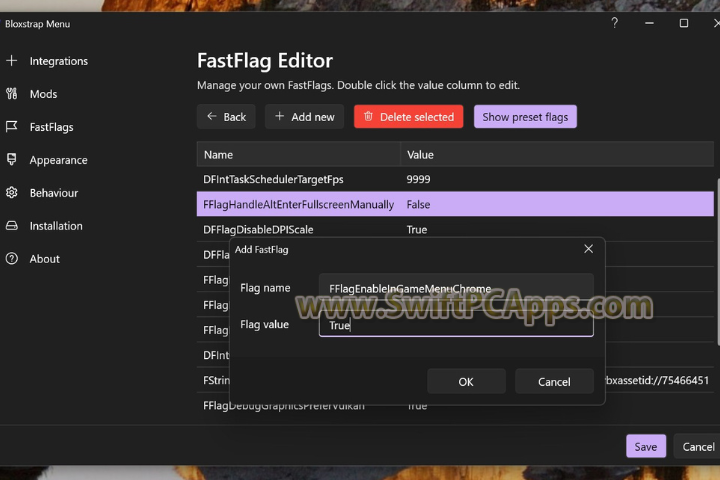The width and height of the screenshot is (720, 480).
Task: Click the False value cell
Action: 418,204
